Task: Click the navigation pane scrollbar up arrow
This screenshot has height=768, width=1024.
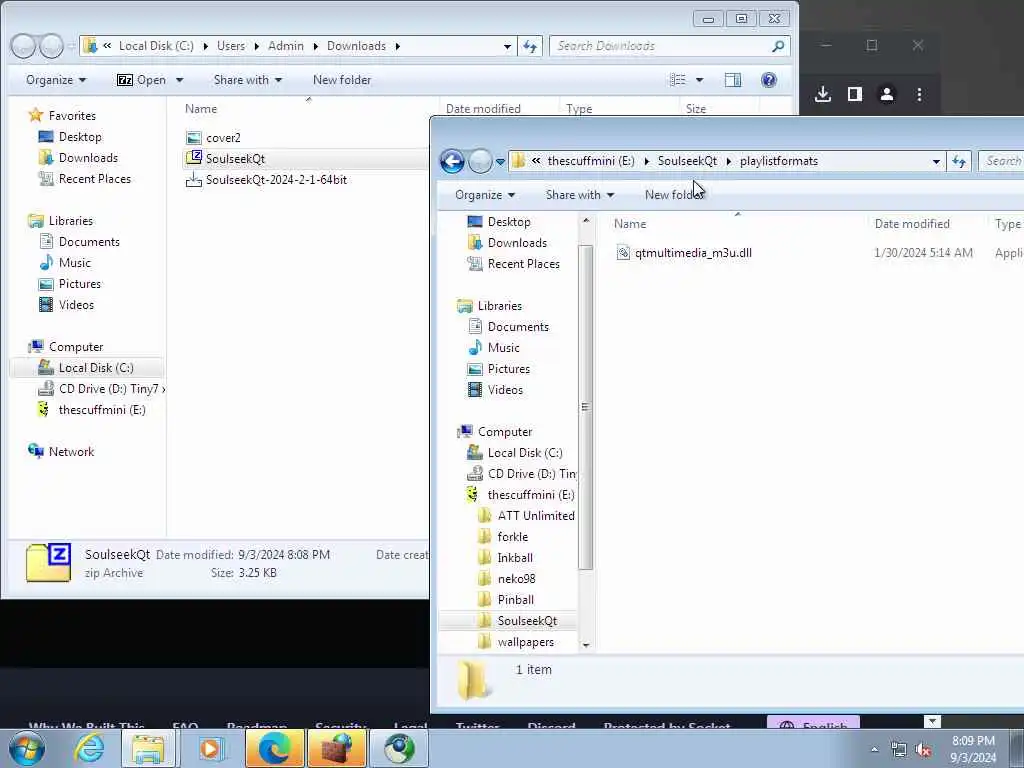Action: (586, 221)
